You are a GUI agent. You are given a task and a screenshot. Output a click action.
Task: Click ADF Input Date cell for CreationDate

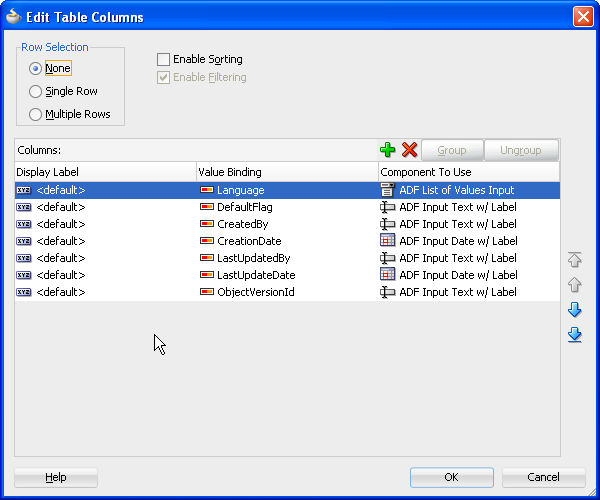[469, 241]
